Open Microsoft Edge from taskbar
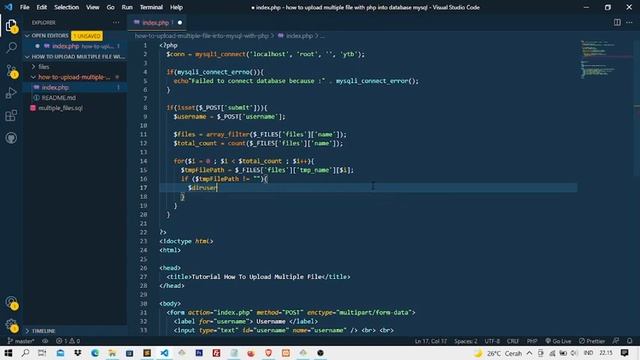 click(95, 353)
